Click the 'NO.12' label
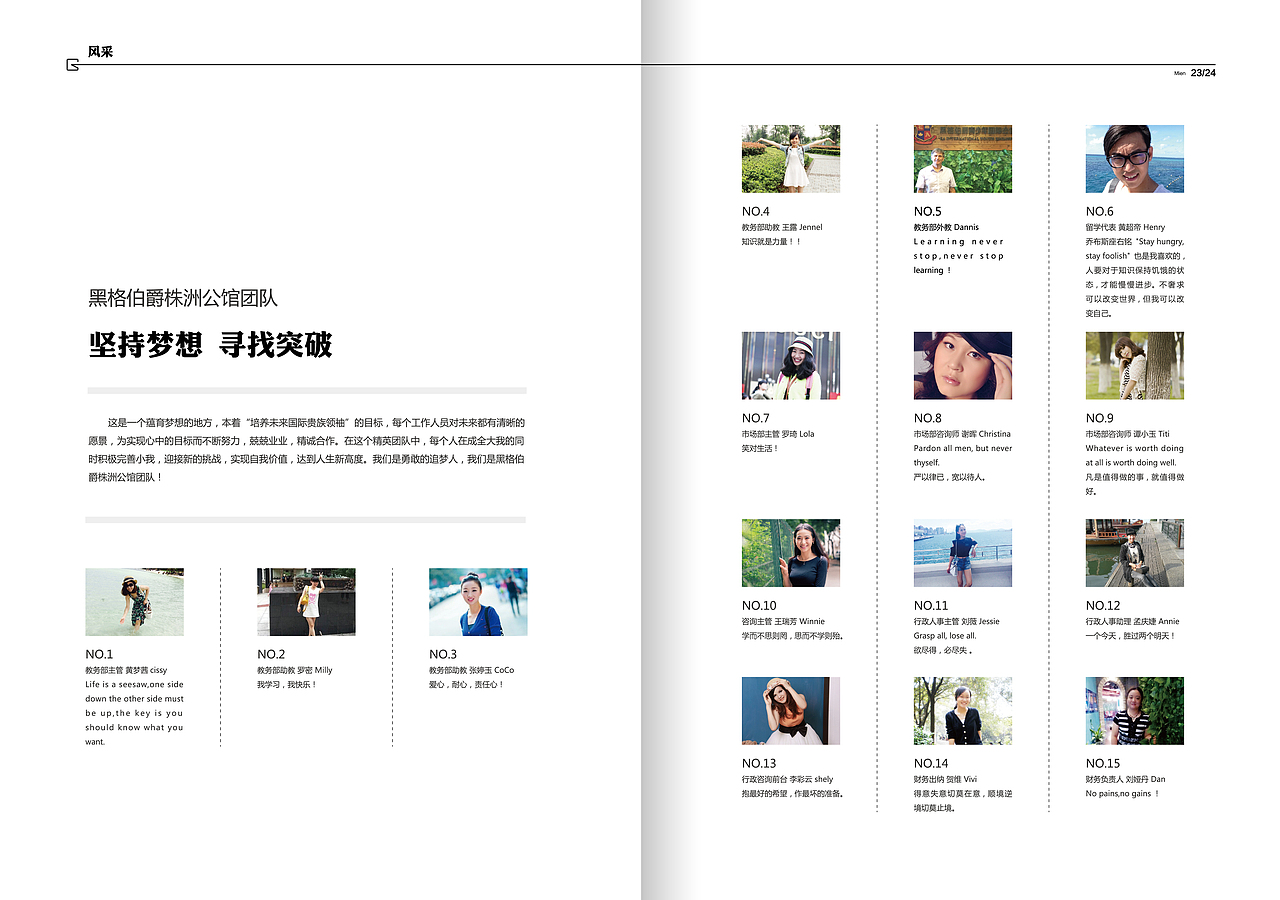The height and width of the screenshot is (900, 1280). coord(1103,605)
